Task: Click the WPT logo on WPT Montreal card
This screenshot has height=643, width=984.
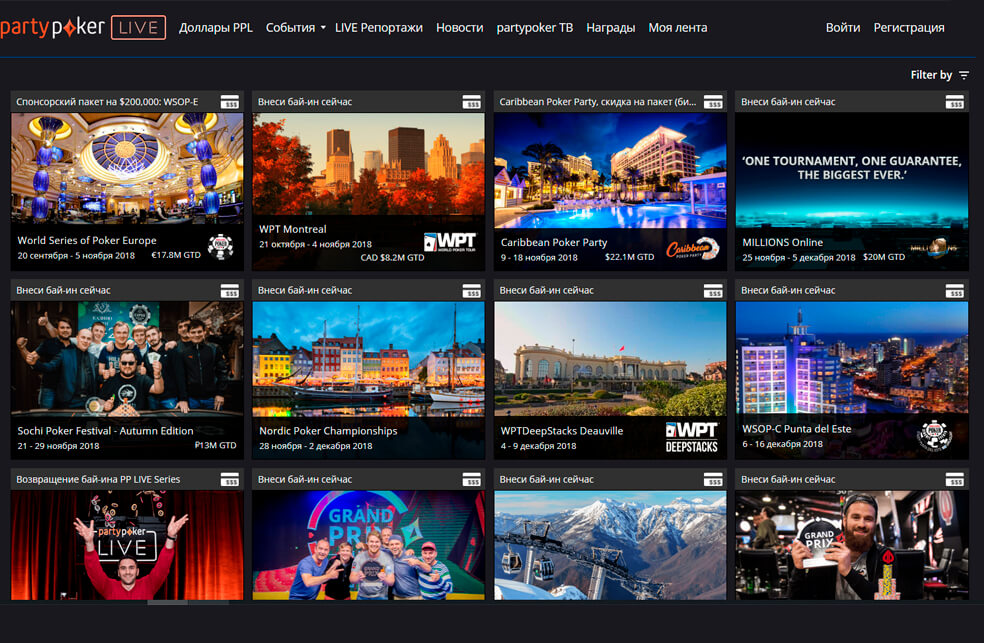Action: [x=450, y=242]
